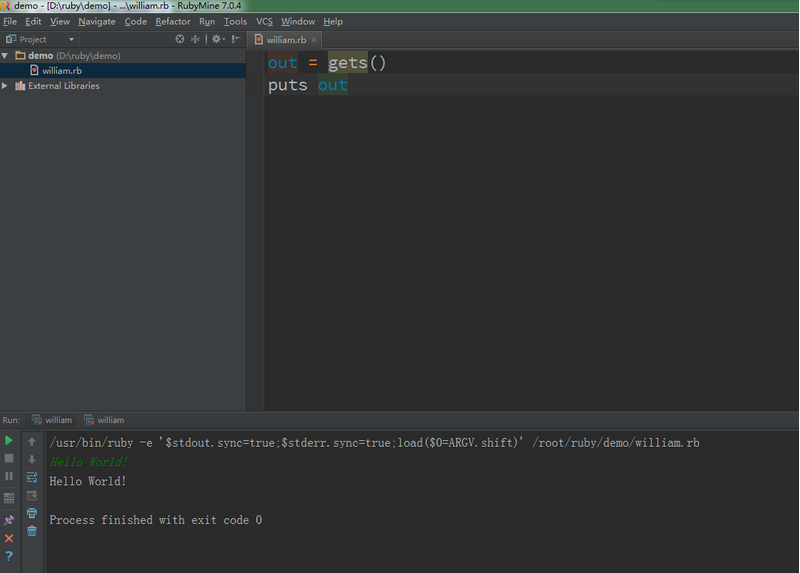Image resolution: width=800 pixels, height=573 pixels.
Task: Toggle soft wraps in console output
Action: tap(32, 477)
